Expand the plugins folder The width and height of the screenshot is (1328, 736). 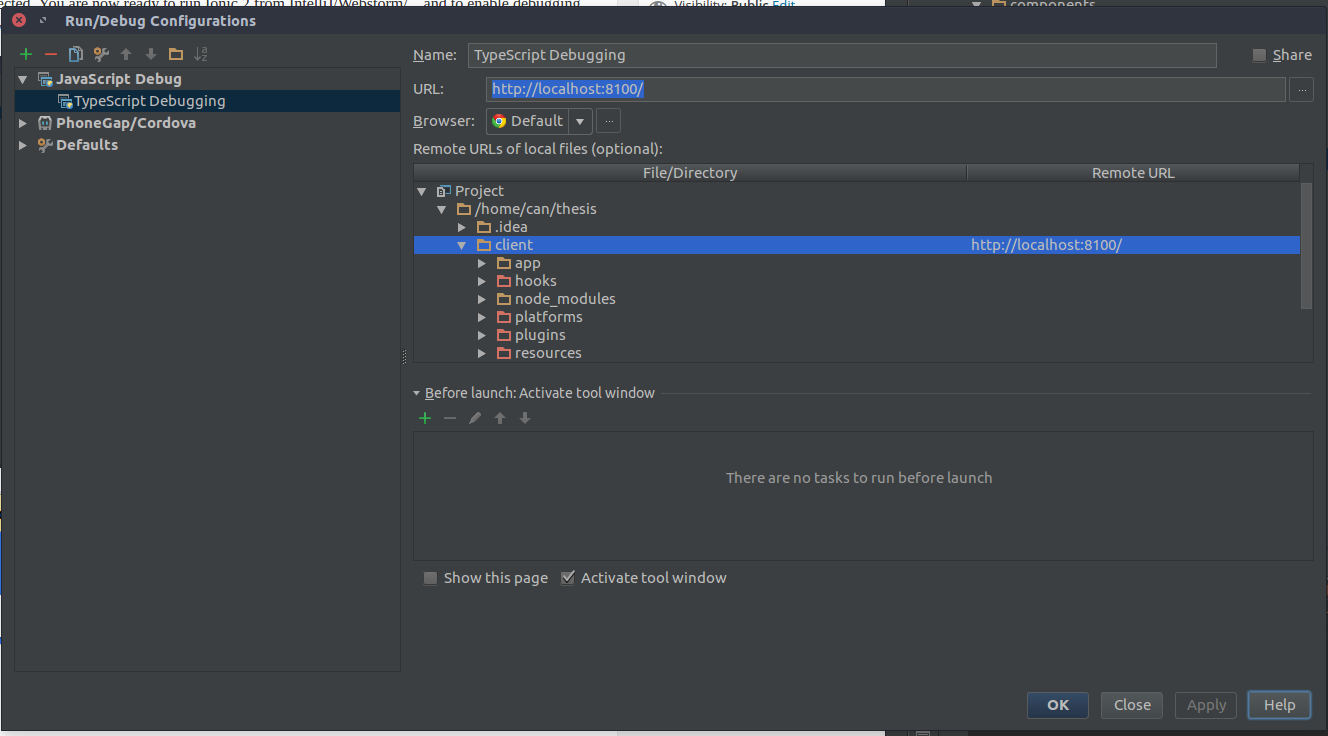[482, 335]
